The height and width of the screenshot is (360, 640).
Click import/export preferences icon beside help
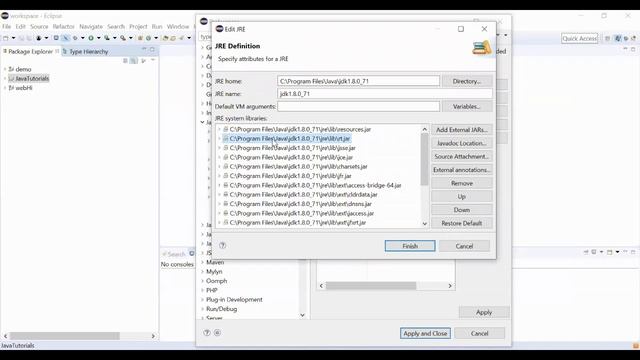218,333
